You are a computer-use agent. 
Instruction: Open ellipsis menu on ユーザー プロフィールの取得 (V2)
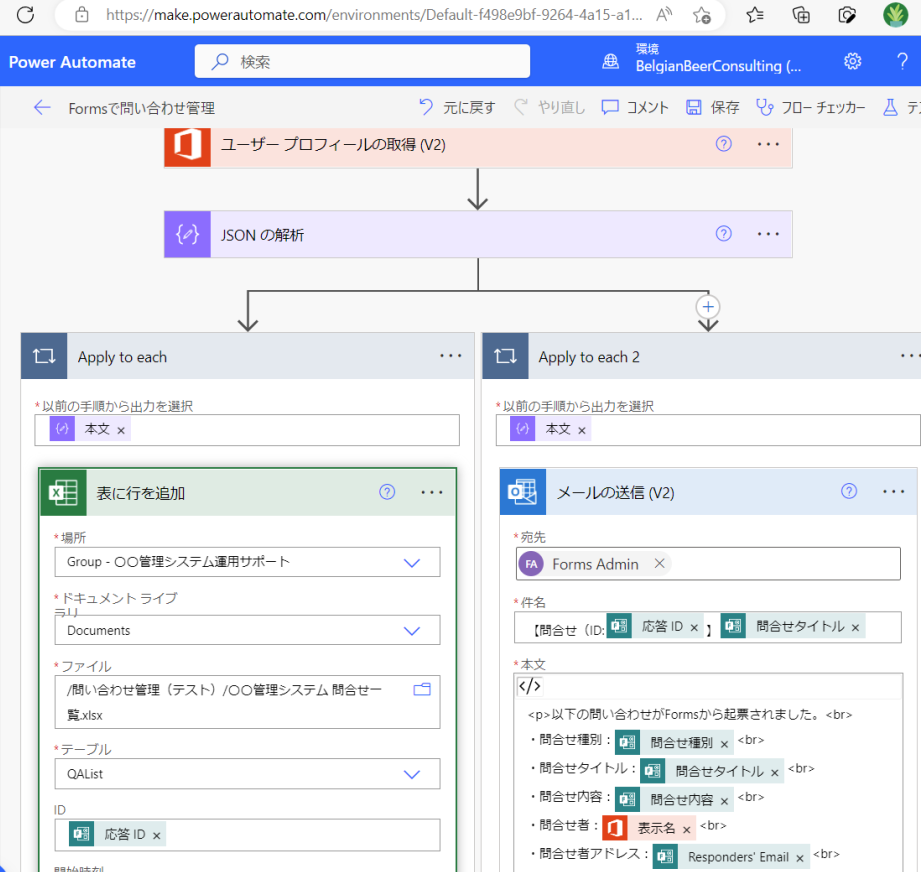767,144
